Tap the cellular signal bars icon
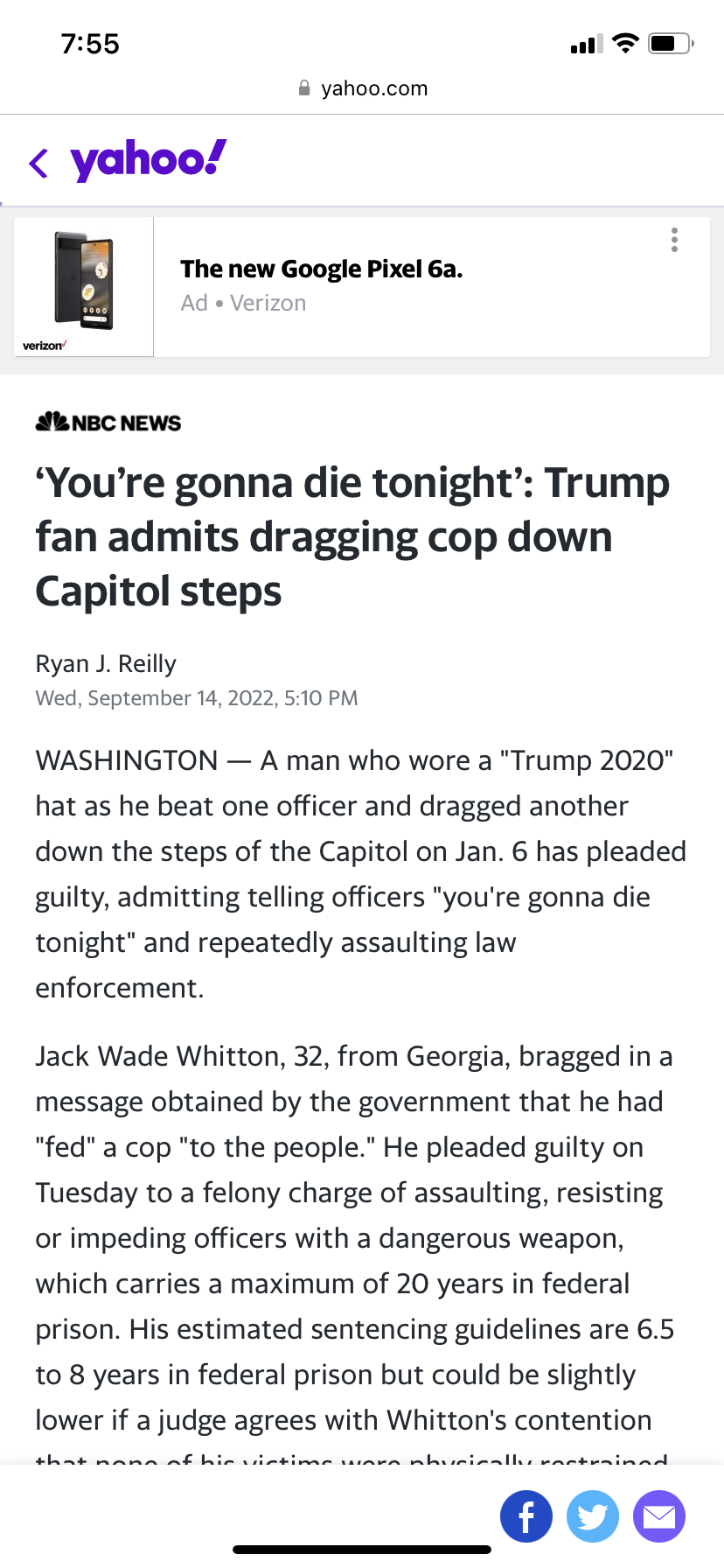 [x=586, y=44]
